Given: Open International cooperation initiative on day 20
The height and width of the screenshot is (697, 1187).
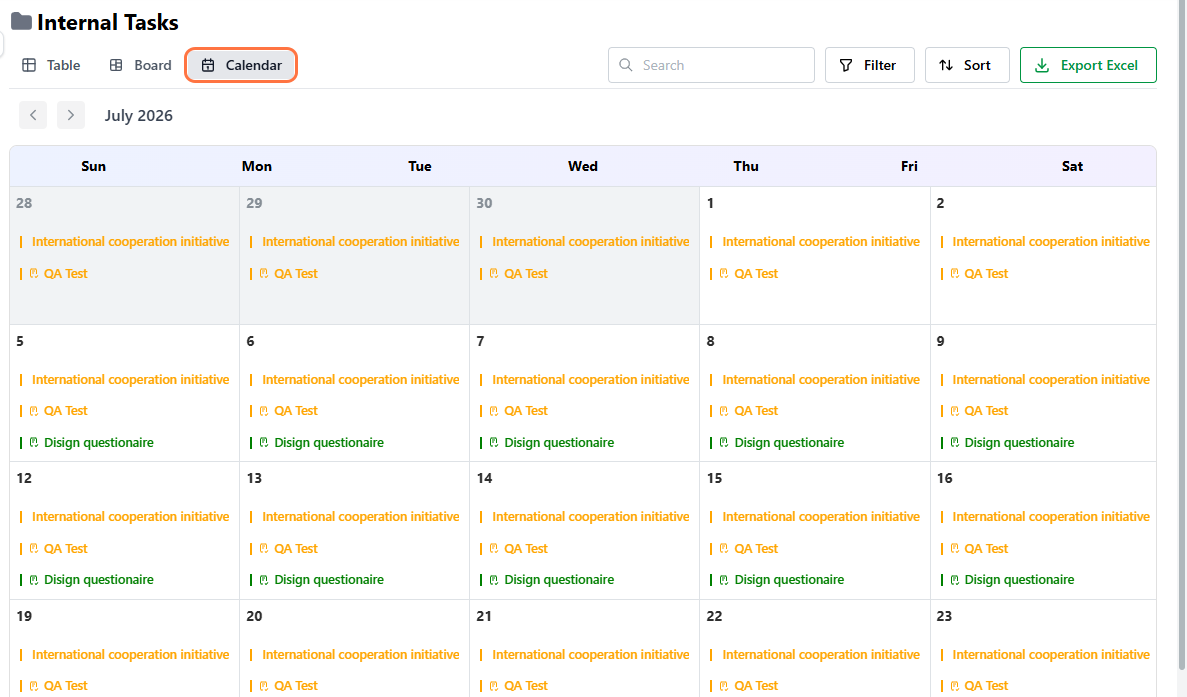Looking at the screenshot, I should pos(360,655).
